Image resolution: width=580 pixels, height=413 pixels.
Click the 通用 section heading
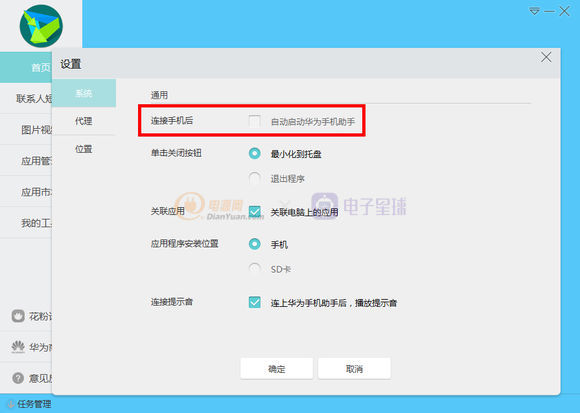[x=159, y=95]
